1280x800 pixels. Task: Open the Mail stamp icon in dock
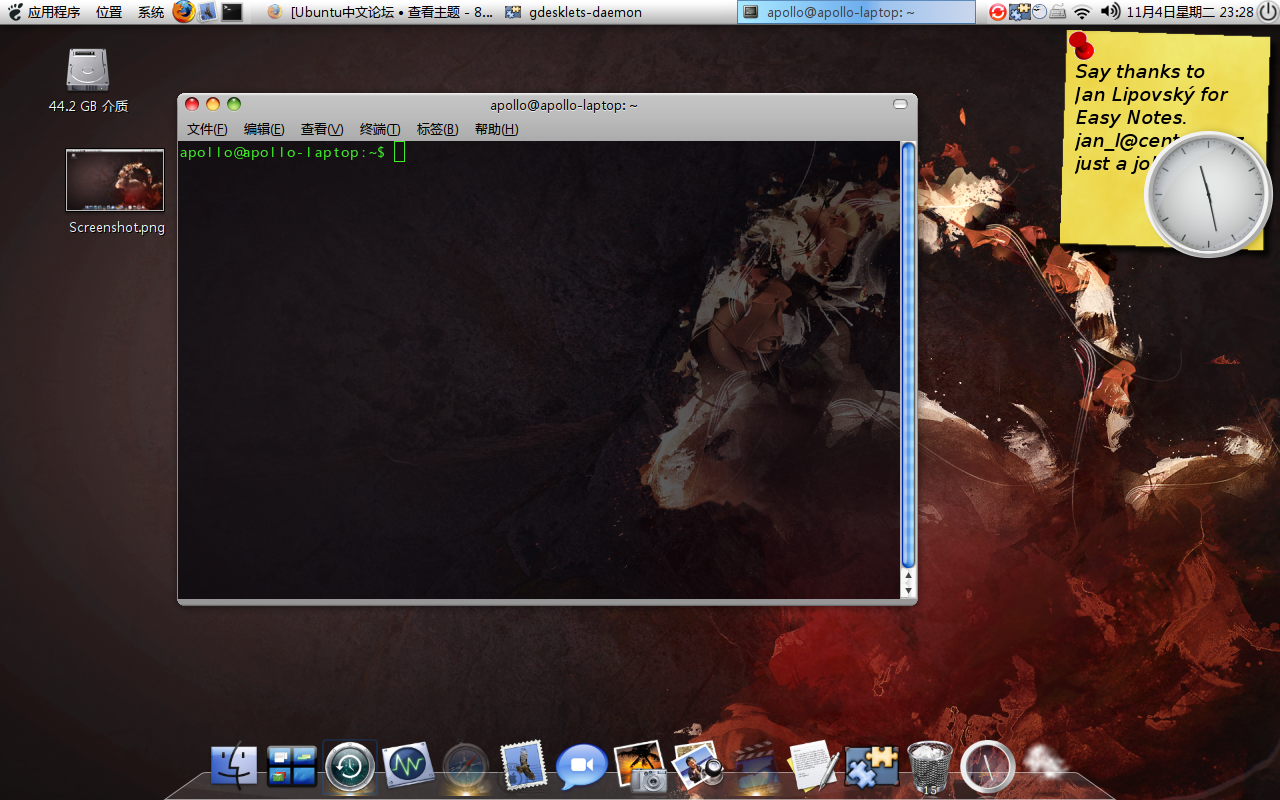click(523, 765)
